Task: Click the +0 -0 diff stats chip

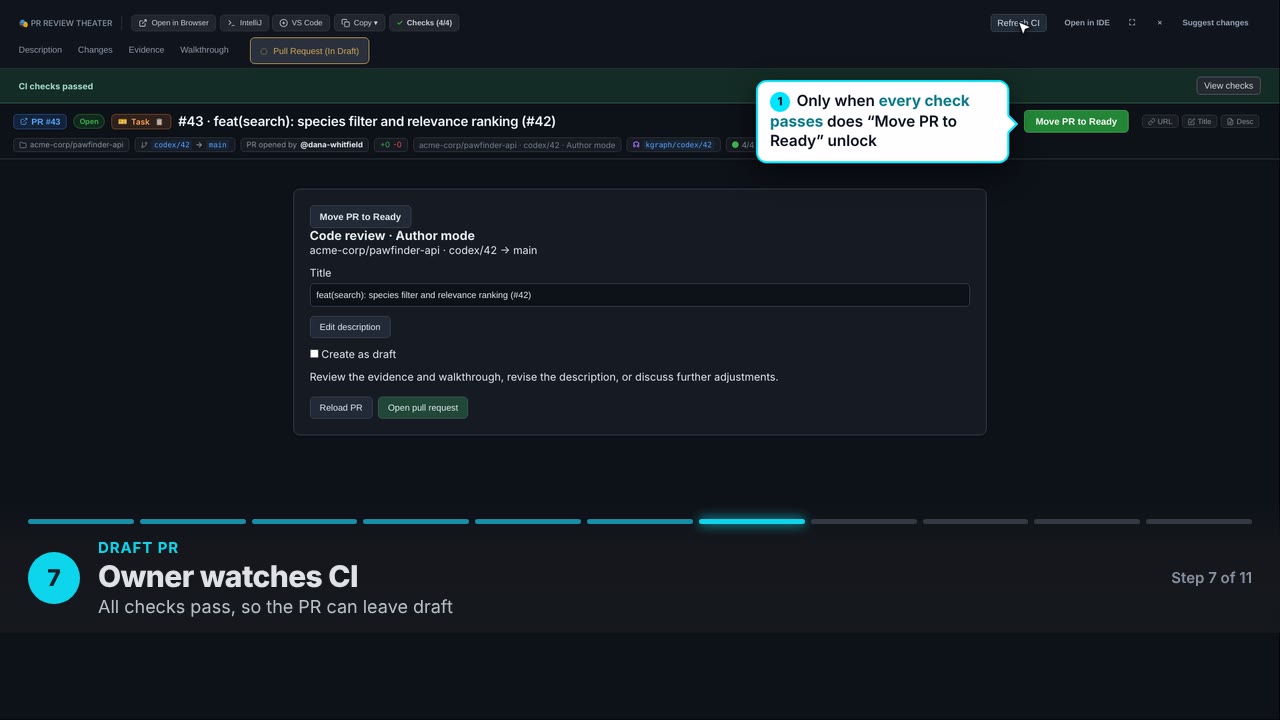Action: (390, 145)
